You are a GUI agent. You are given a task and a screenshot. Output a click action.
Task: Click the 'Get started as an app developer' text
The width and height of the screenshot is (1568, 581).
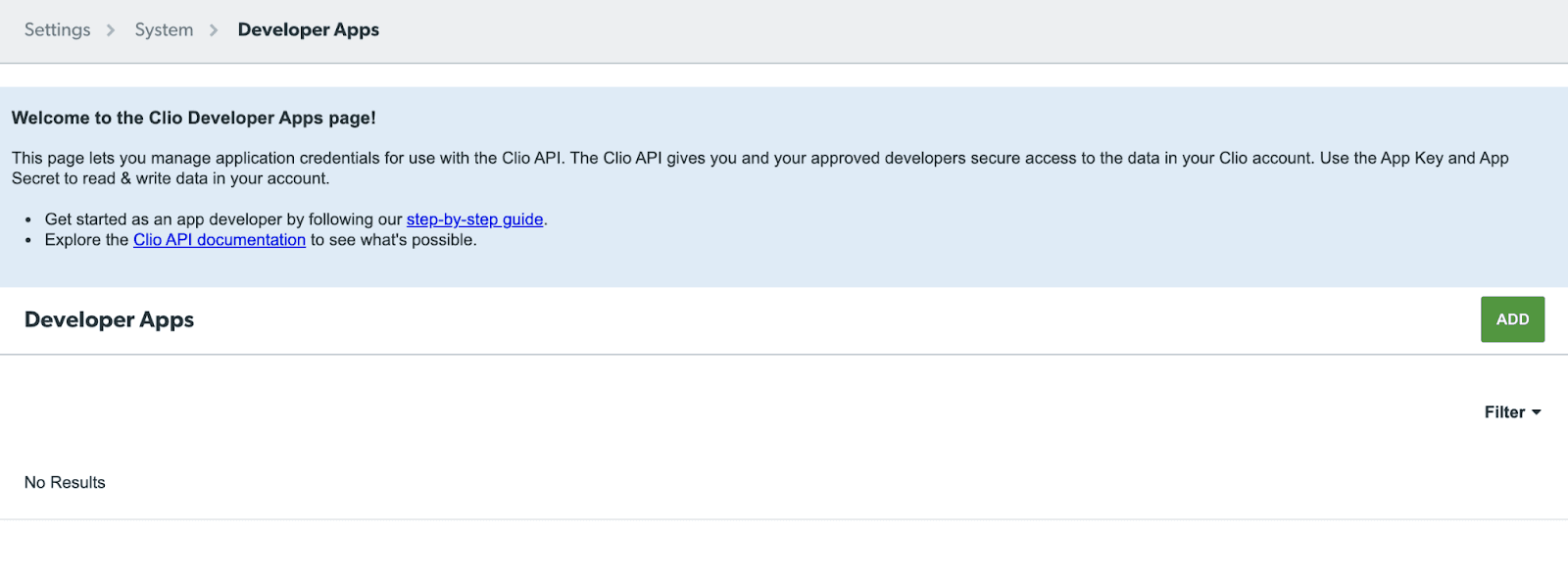pos(223,219)
